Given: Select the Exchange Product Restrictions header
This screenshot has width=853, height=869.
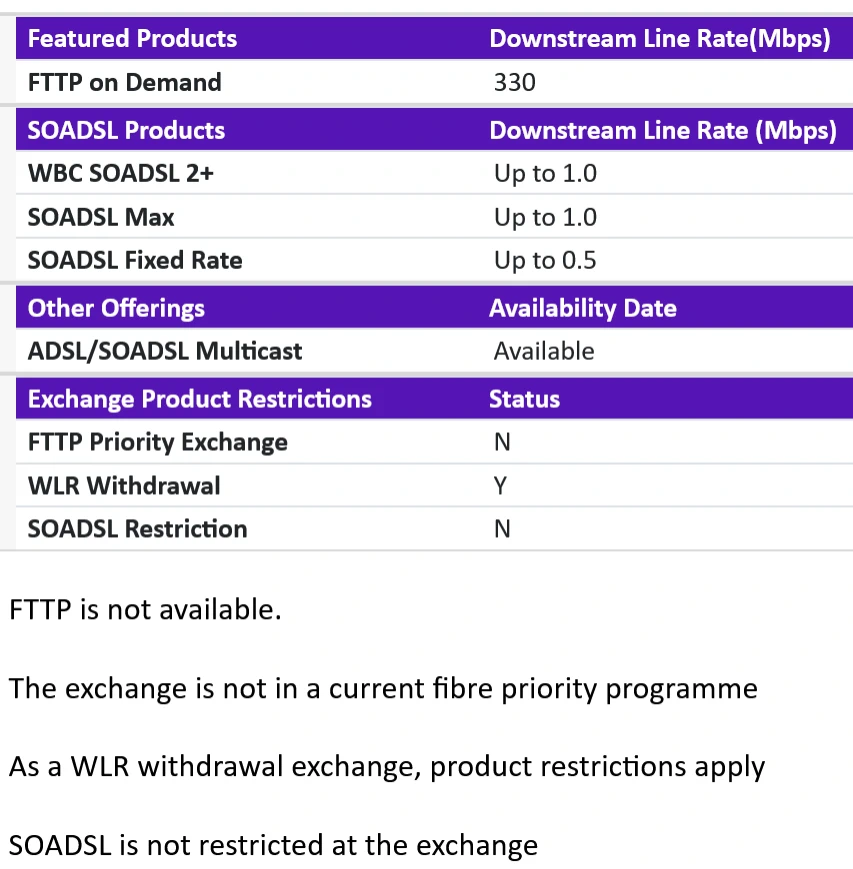Looking at the screenshot, I should 199,399.
